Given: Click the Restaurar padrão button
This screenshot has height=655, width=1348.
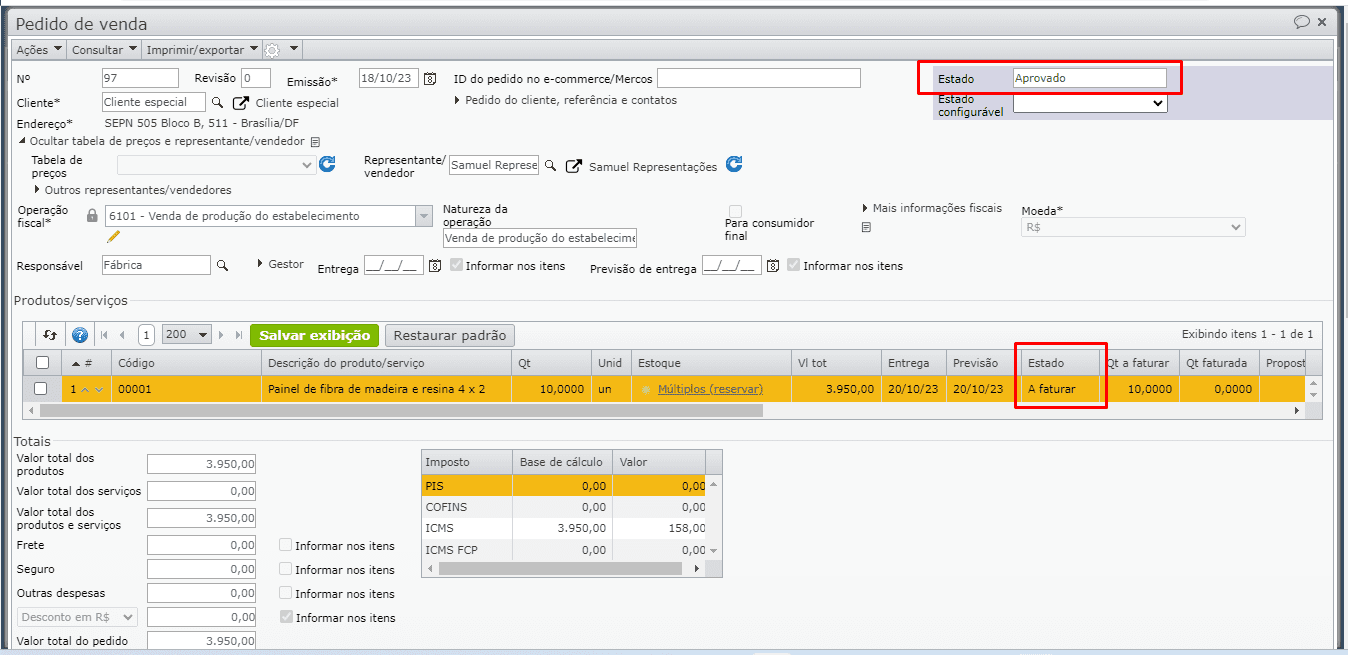Looking at the screenshot, I should pyautogui.click(x=450, y=336).
